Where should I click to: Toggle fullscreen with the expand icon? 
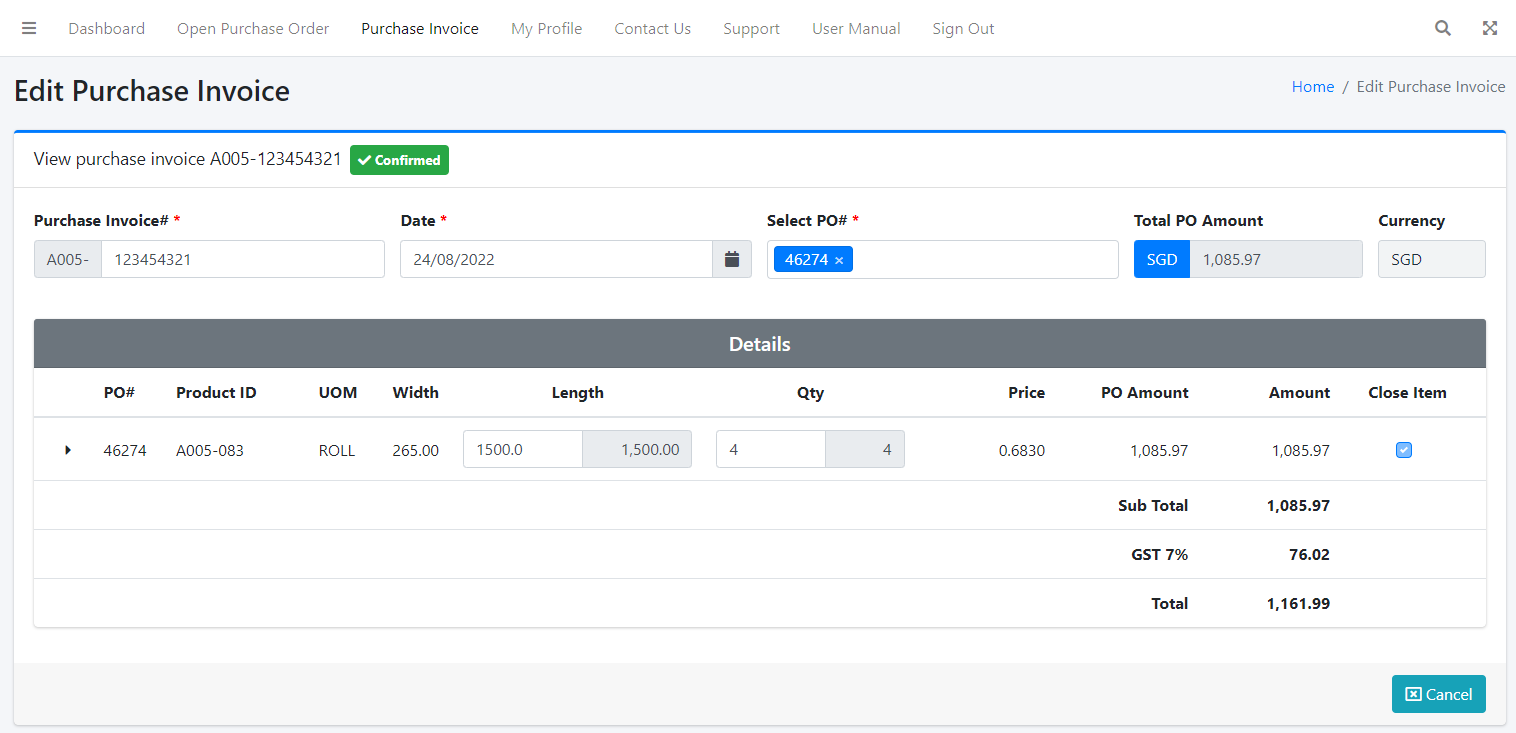click(1489, 28)
